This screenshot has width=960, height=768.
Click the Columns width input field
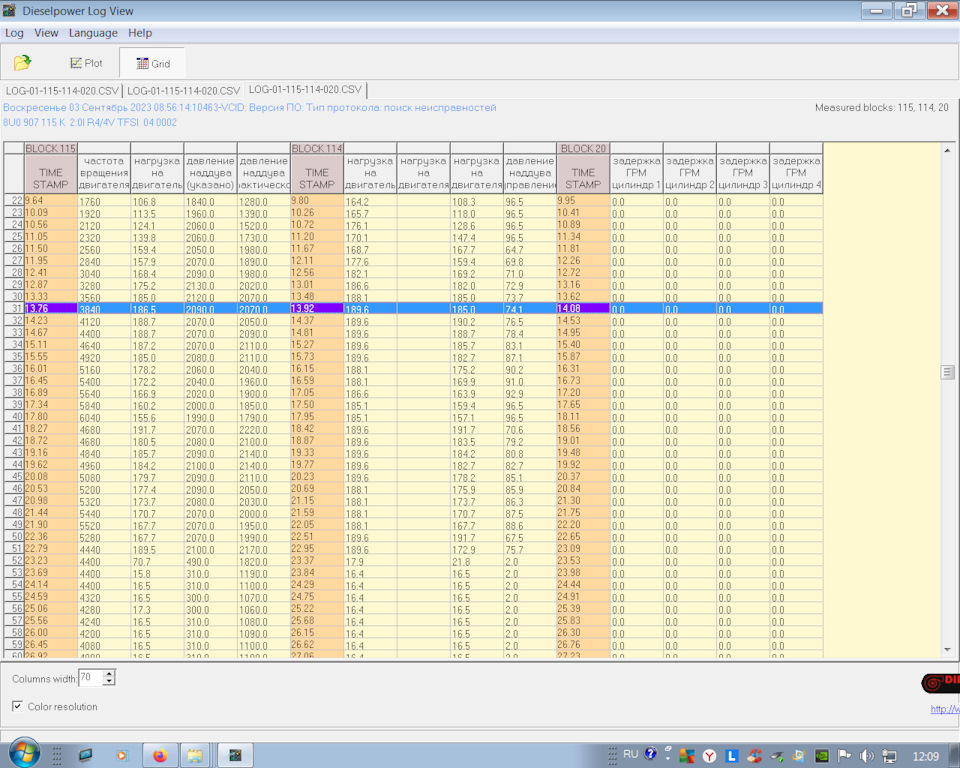tap(90, 678)
